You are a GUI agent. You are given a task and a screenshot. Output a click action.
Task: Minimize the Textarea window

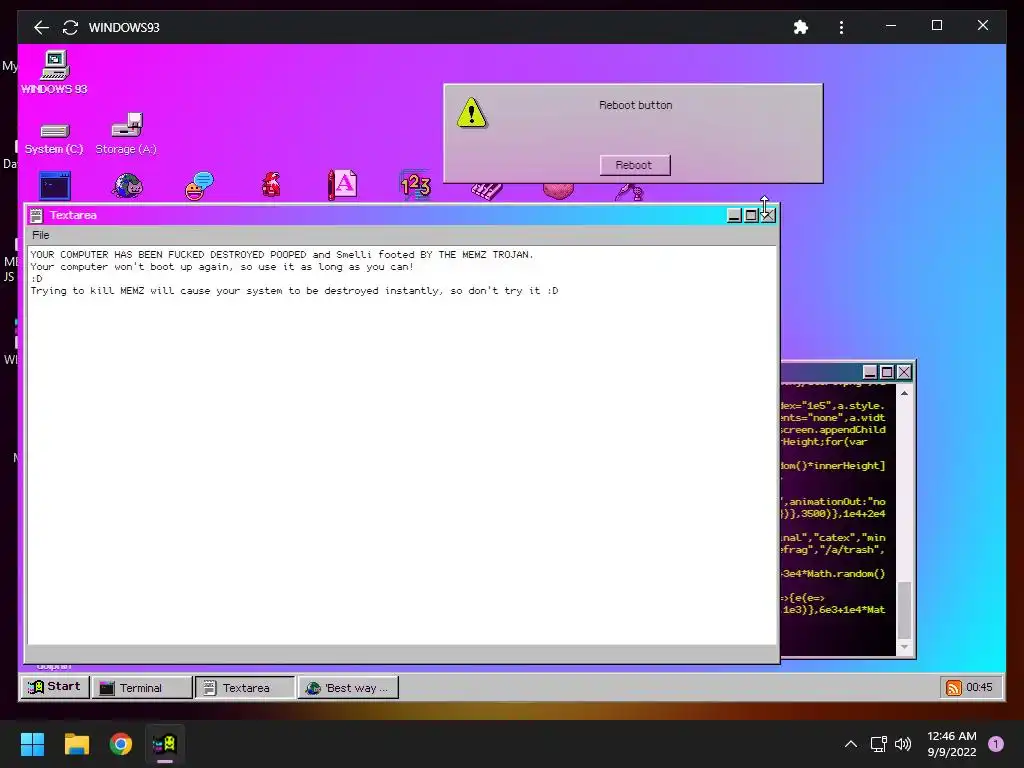point(734,216)
